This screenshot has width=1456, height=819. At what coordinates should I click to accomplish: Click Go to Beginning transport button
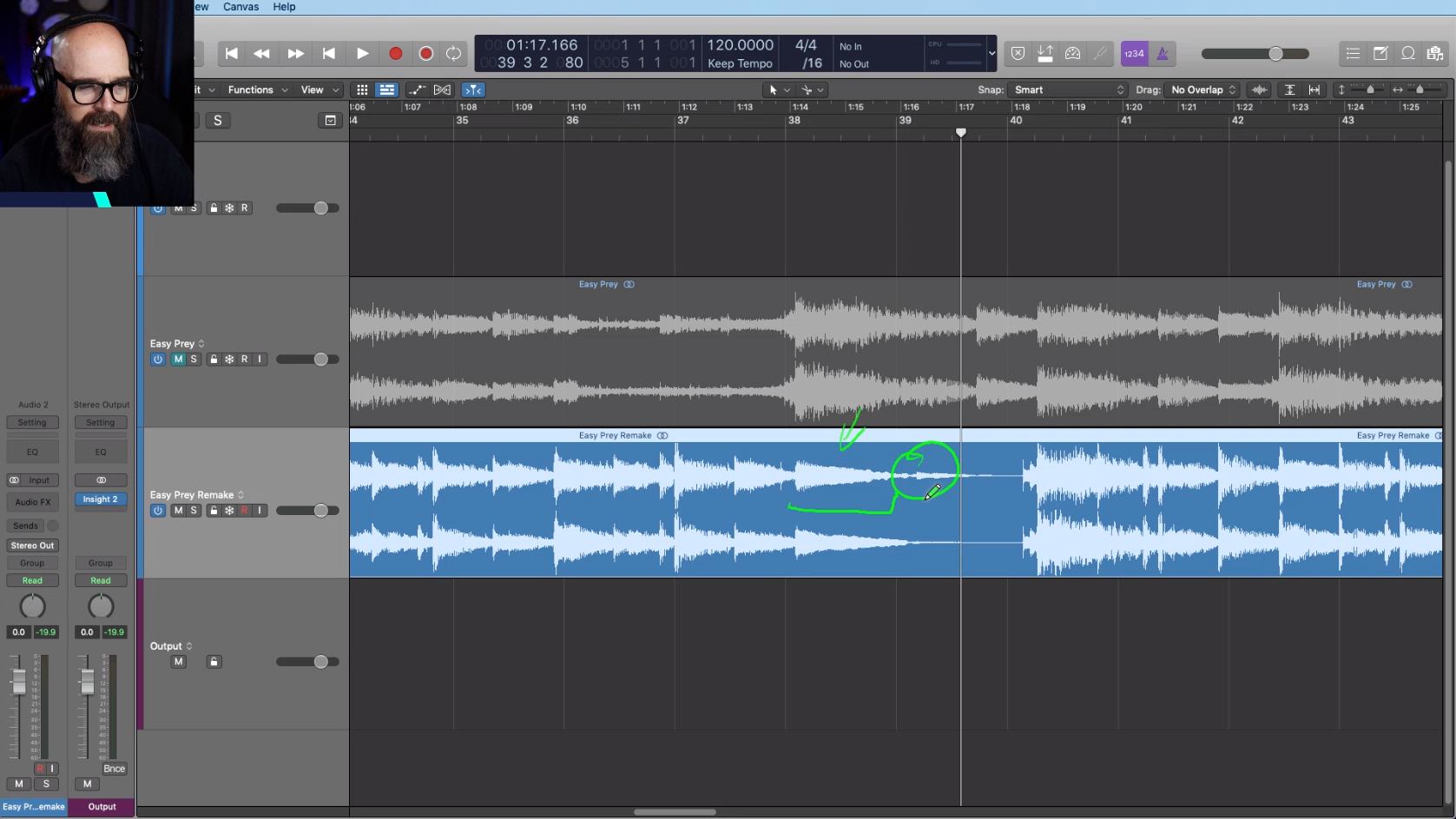(x=232, y=54)
